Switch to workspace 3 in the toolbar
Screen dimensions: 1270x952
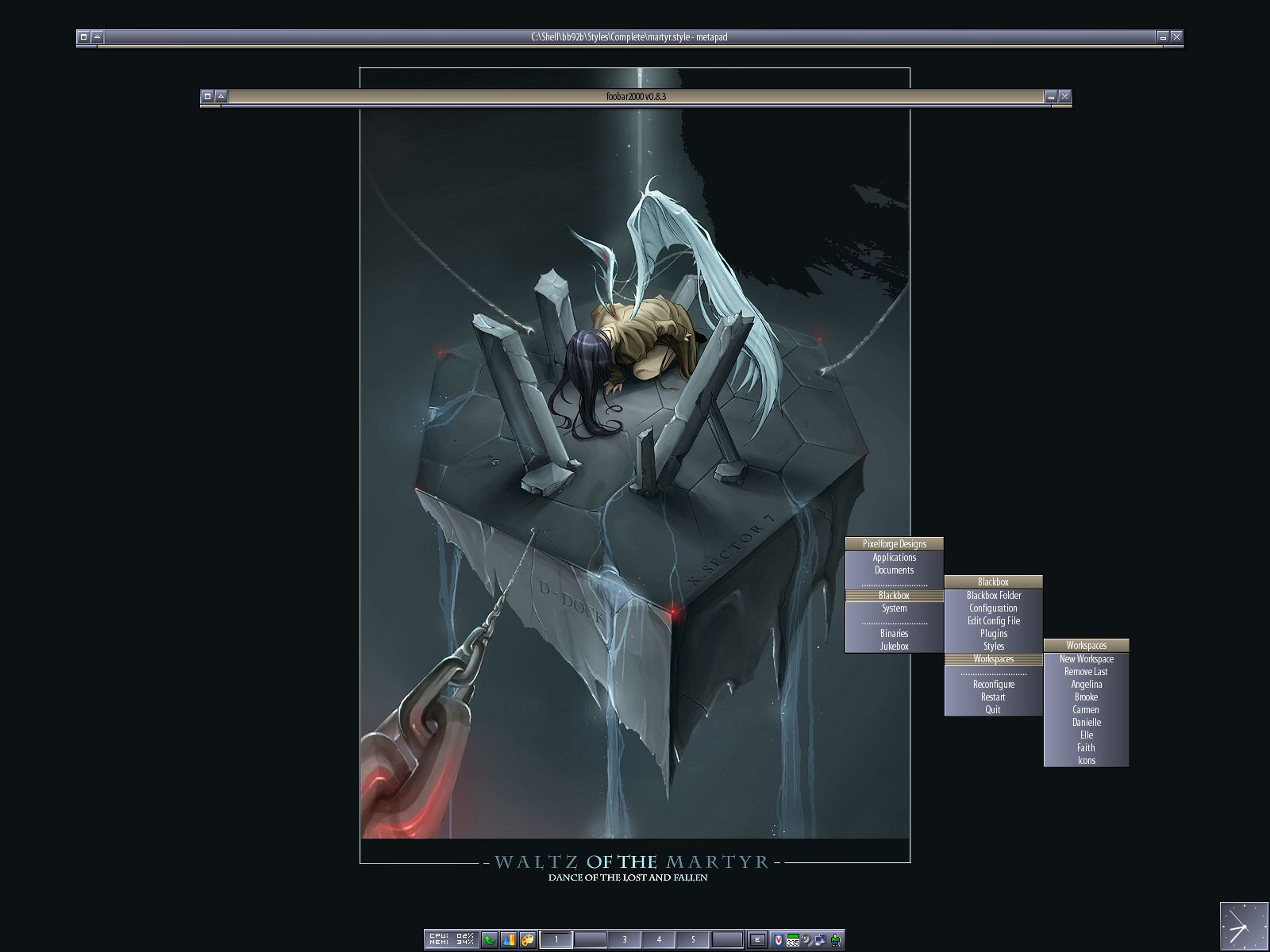[625, 940]
